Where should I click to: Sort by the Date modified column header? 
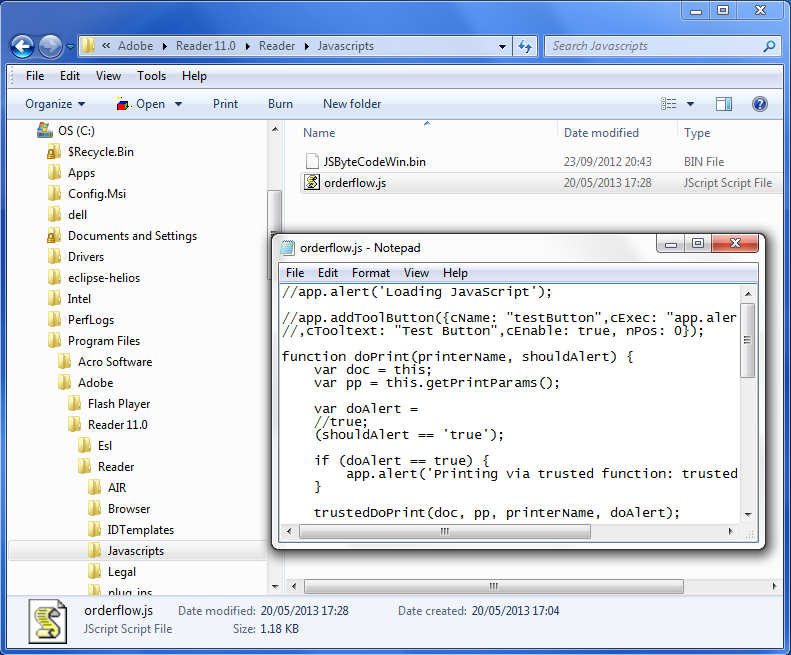pyautogui.click(x=601, y=133)
